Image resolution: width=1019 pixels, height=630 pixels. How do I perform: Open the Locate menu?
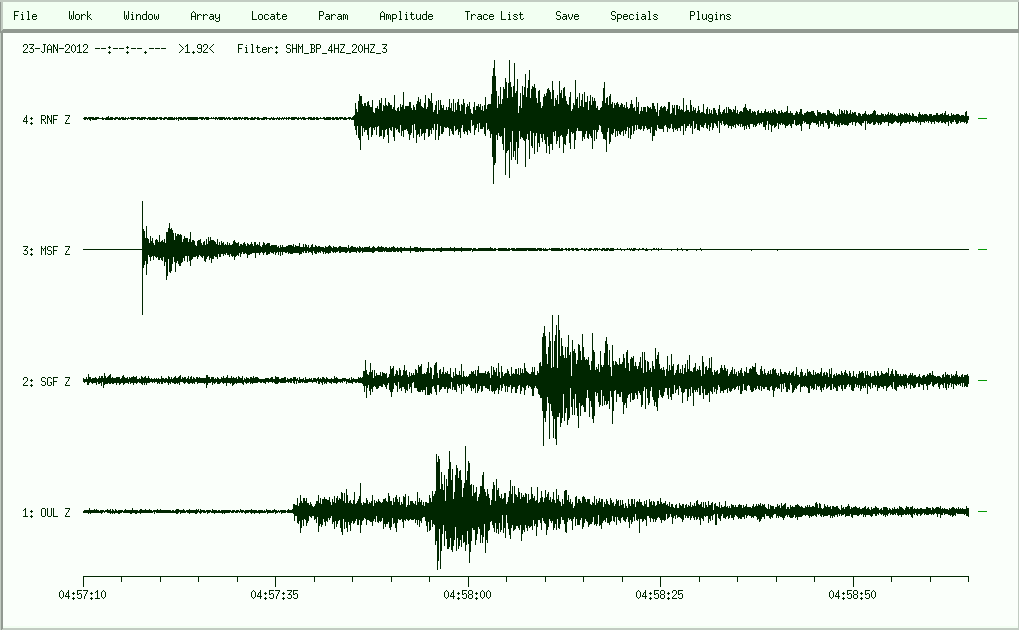pos(269,16)
